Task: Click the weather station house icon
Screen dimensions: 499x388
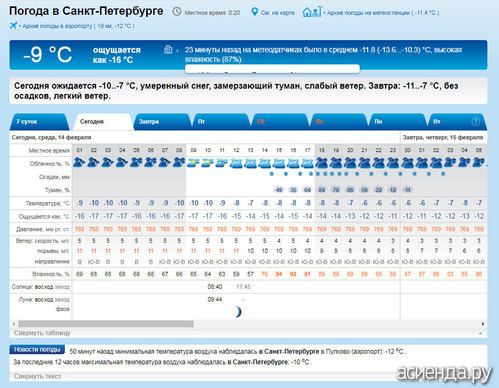Action: click(311, 12)
